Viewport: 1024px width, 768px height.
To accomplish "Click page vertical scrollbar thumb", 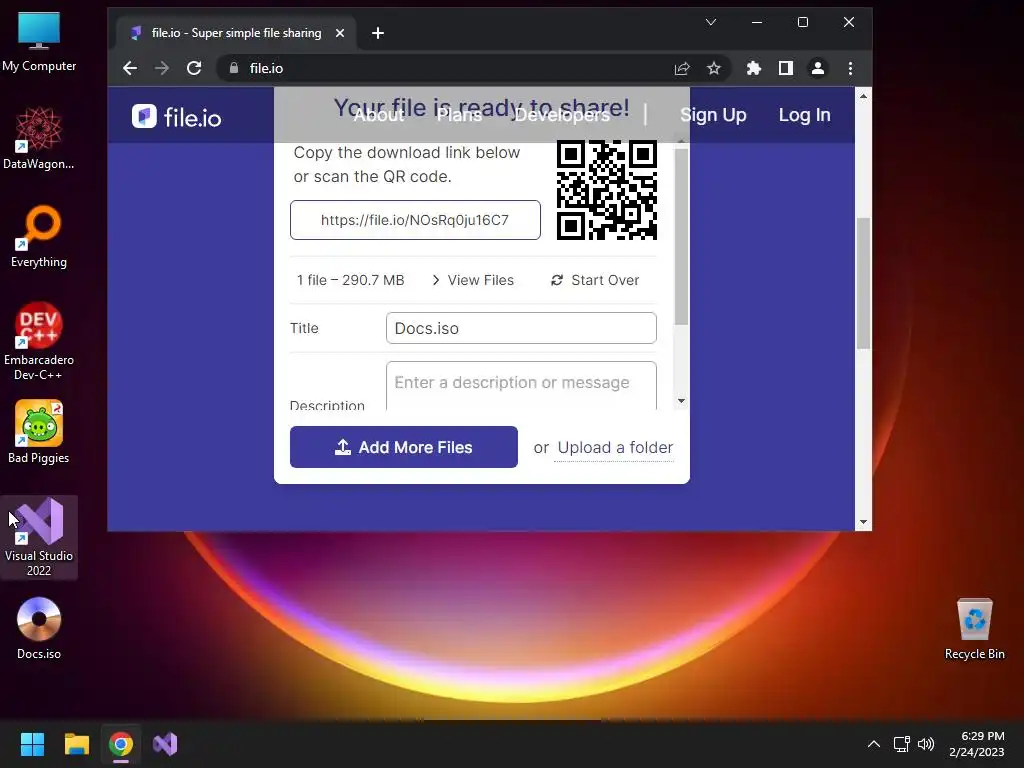I will [863, 283].
